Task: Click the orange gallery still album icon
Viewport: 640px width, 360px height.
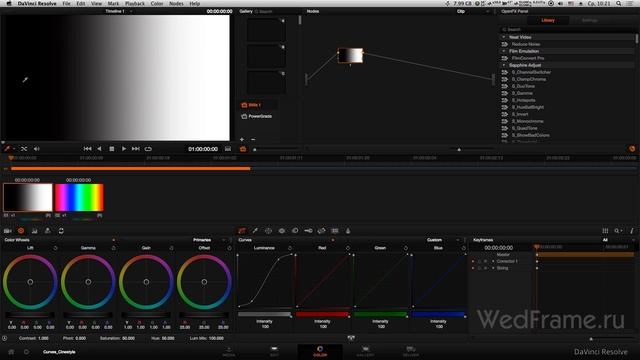Action: pos(243,149)
